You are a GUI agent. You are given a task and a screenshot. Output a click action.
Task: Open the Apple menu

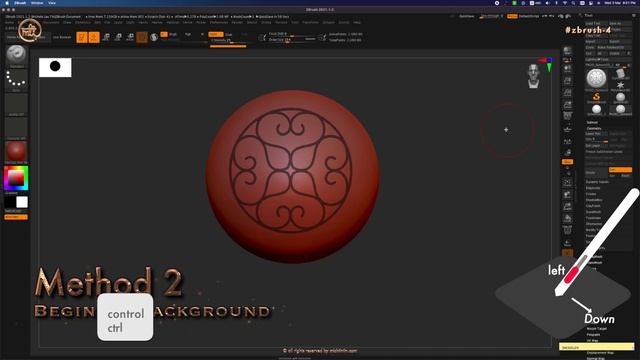[x=7, y=3]
